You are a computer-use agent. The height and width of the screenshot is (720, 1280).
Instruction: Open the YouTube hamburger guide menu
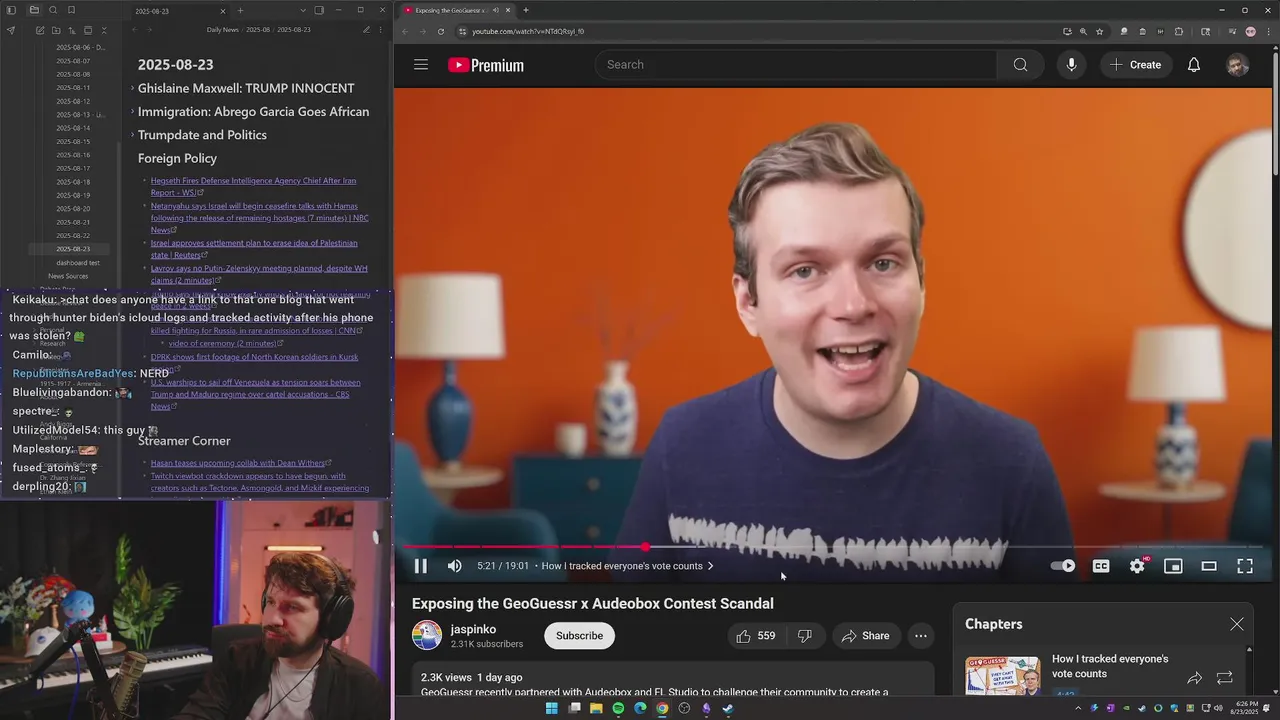click(x=421, y=65)
